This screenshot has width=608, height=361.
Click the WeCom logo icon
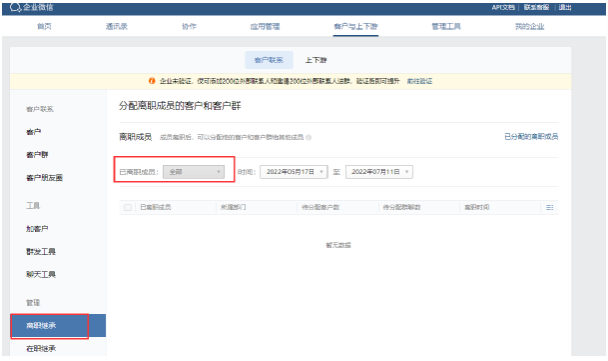15,7
